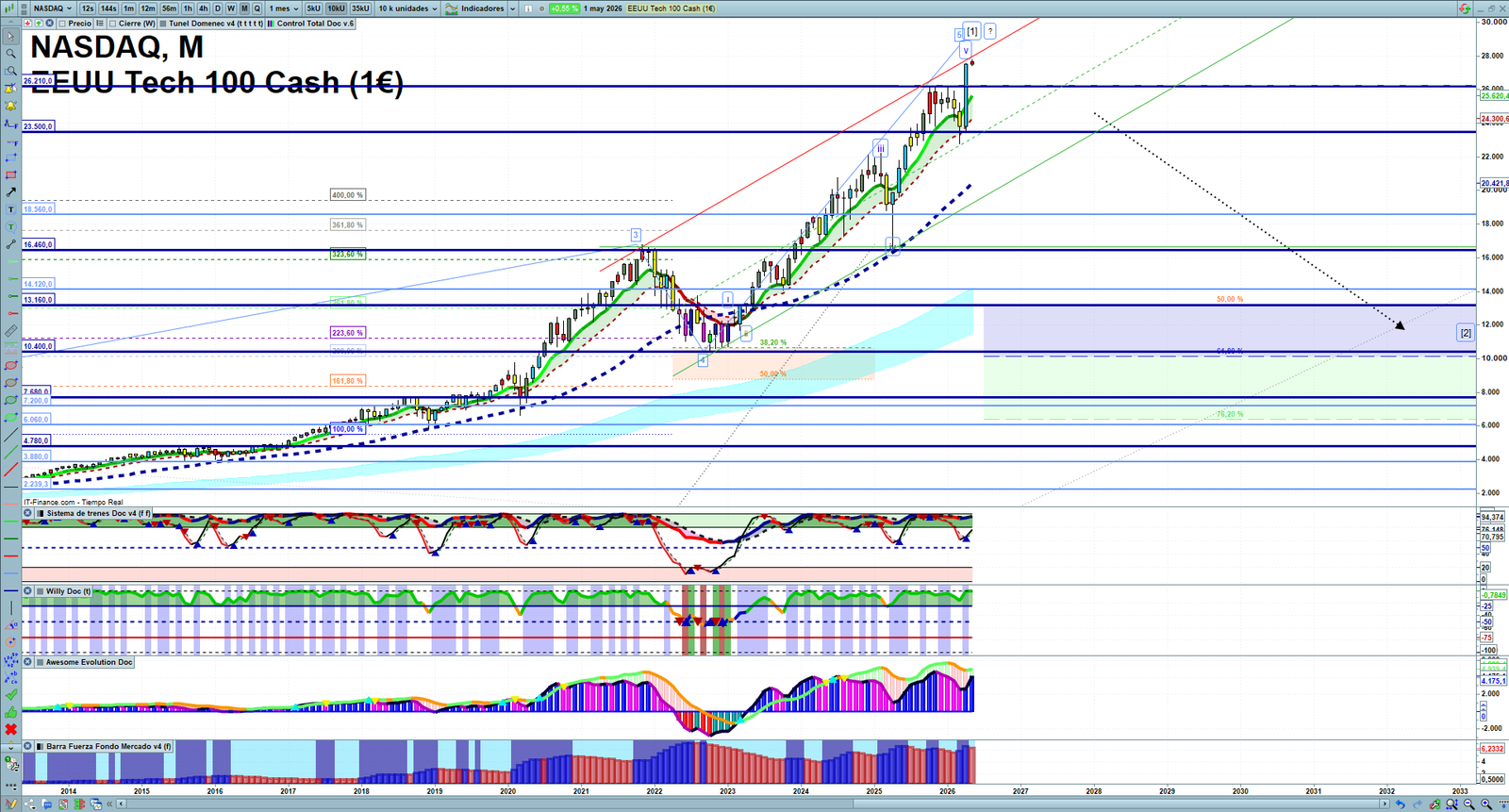The width and height of the screenshot is (1509, 812).
Task: Click the undo arrow at bottom-right
Action: coord(1401,804)
